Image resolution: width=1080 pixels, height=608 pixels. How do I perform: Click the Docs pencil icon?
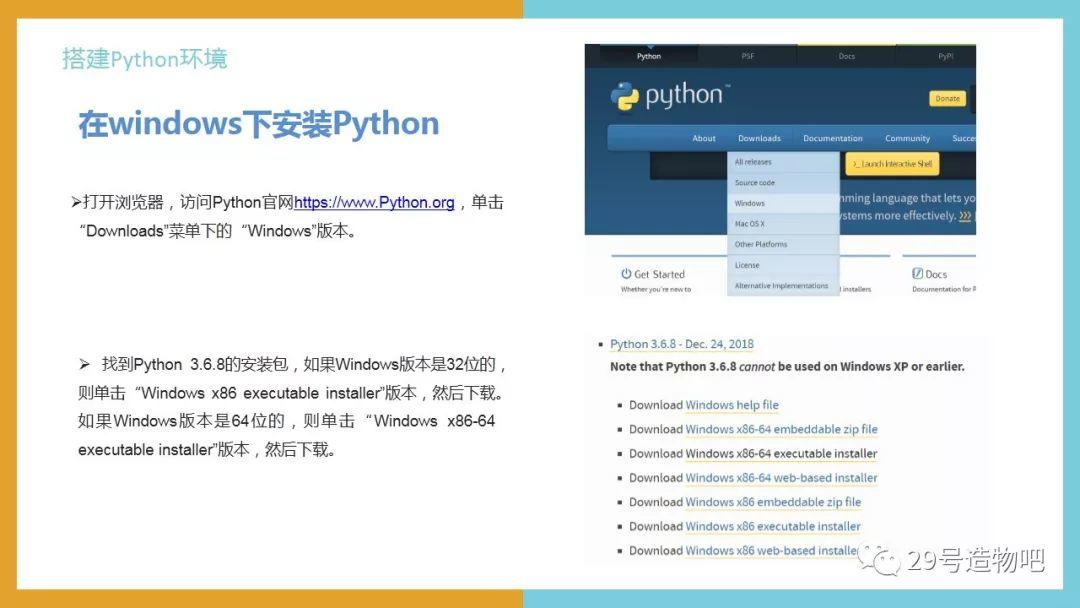(x=917, y=273)
